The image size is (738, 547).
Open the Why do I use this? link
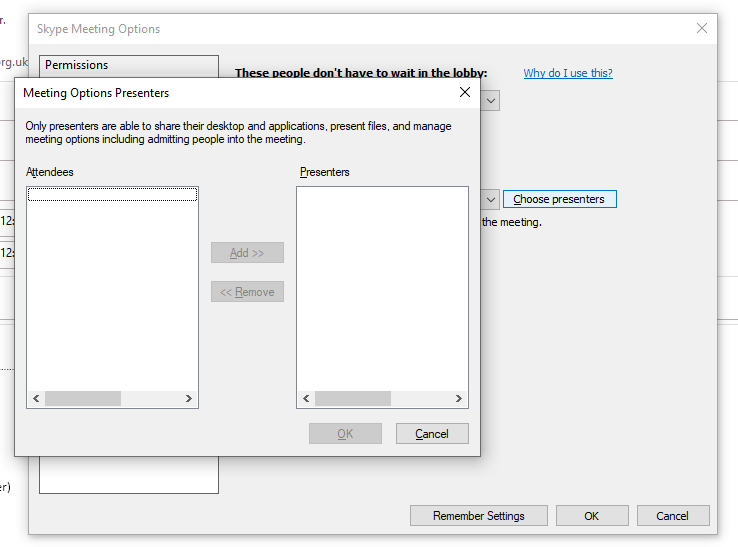tap(568, 73)
